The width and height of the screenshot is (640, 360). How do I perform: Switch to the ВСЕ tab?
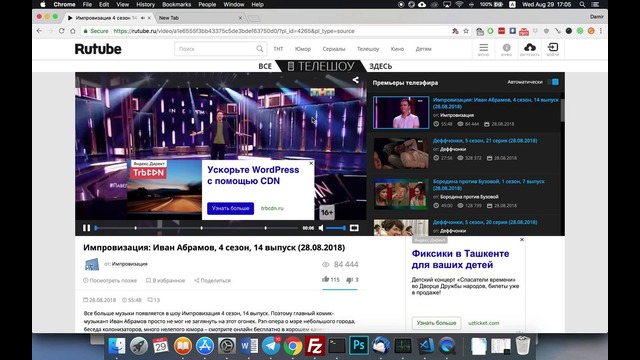[x=265, y=66]
